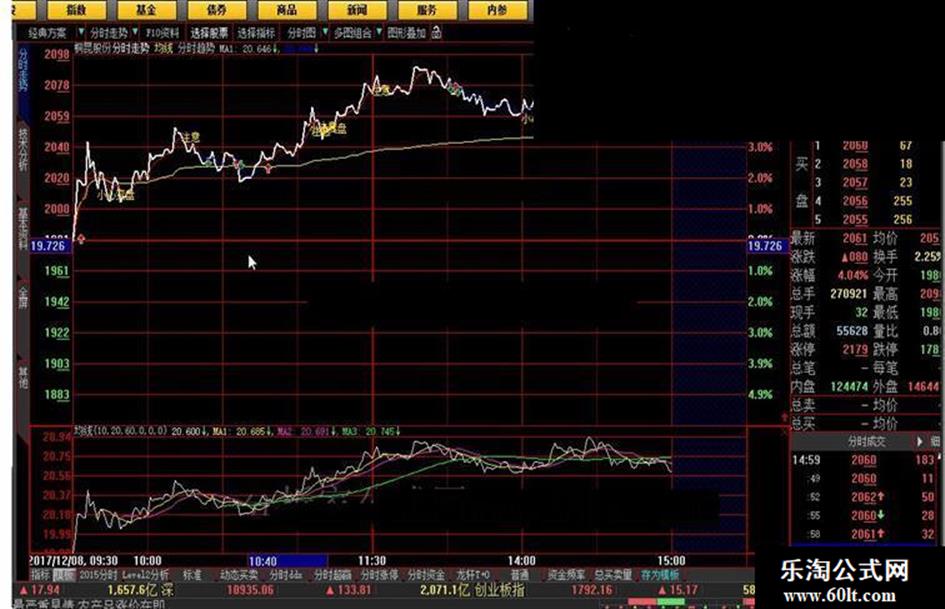Screen dimensions: 945x609
Task: Click the 19.726 price label on right axis
Action: pos(765,245)
